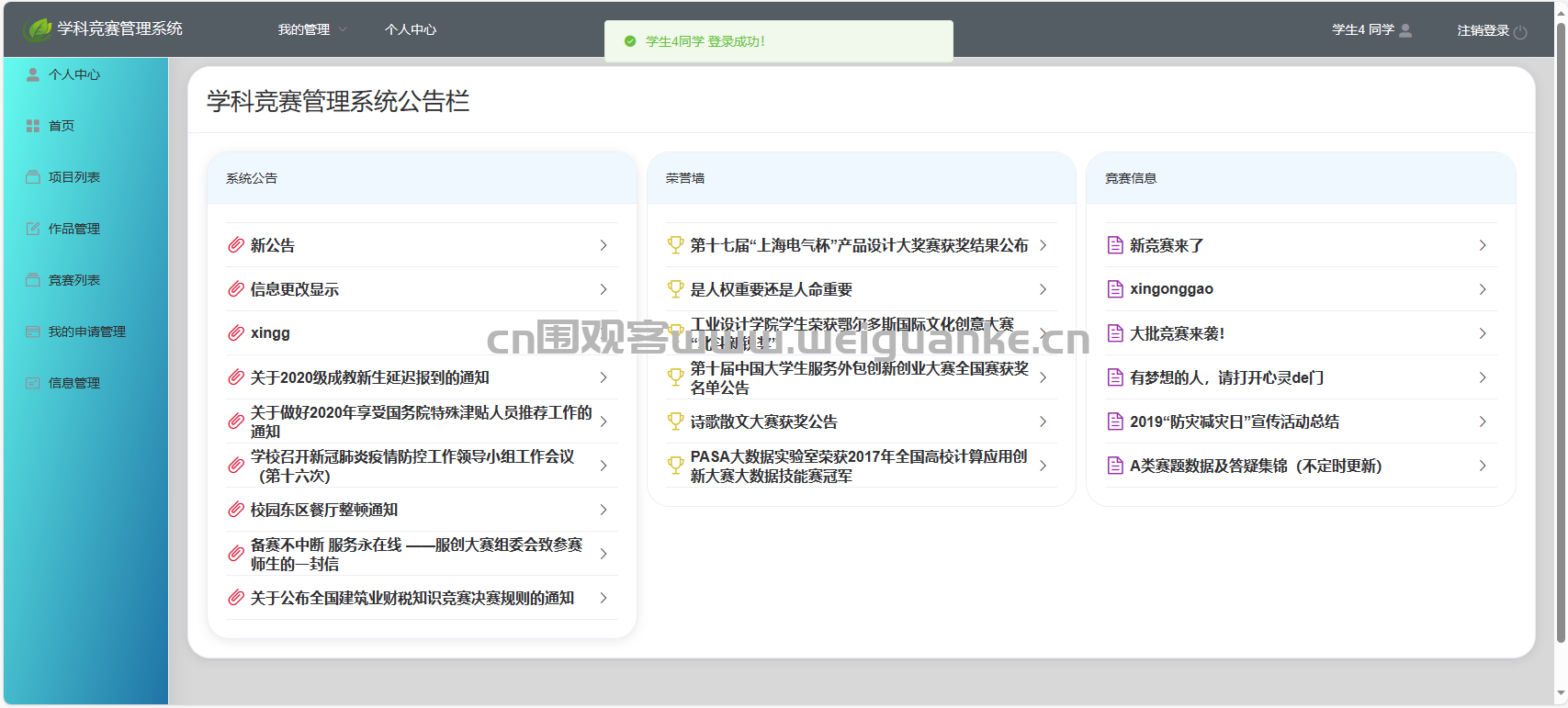Click the 作品管理 edit icon in sidebar
Viewport: 1568px width, 708px height.
tap(33, 229)
